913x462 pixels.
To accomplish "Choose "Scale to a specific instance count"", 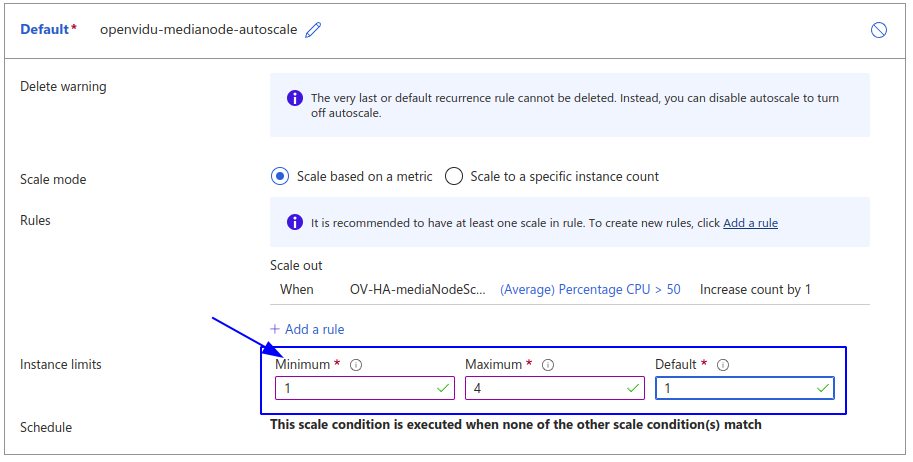I will click(x=454, y=177).
